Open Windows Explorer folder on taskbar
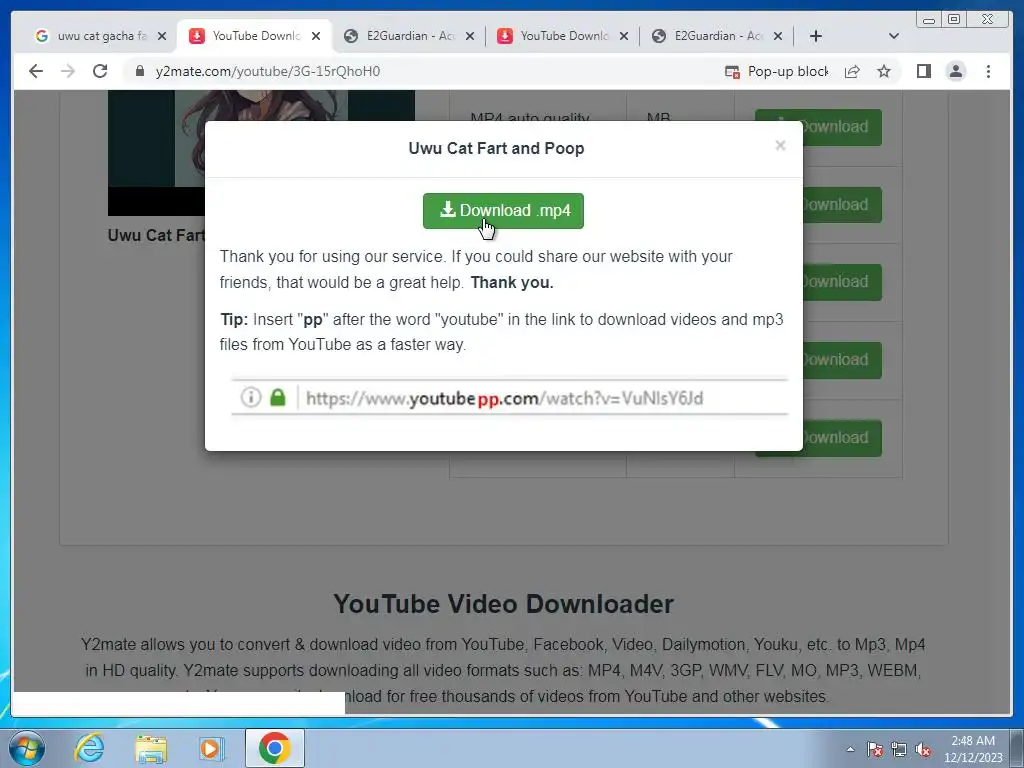The width and height of the screenshot is (1024, 768). coord(151,748)
